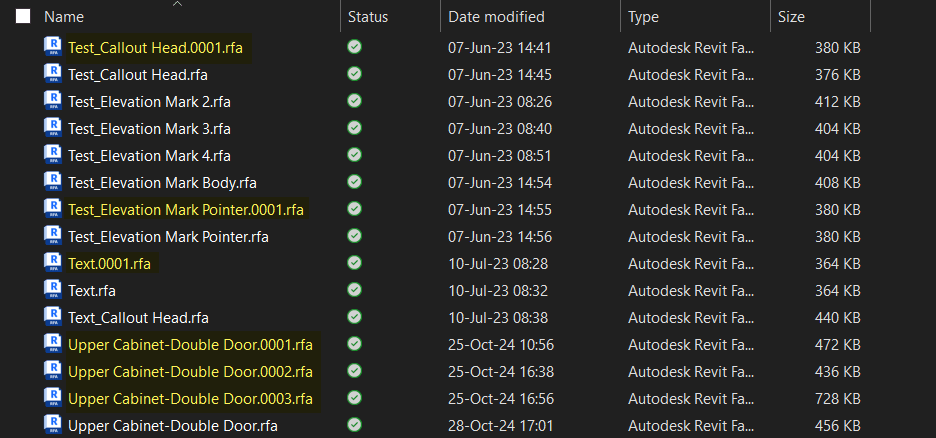
Task: Click the Revit icon of Test_Elevation Mark Pointer.rfa
Action: click(53, 236)
